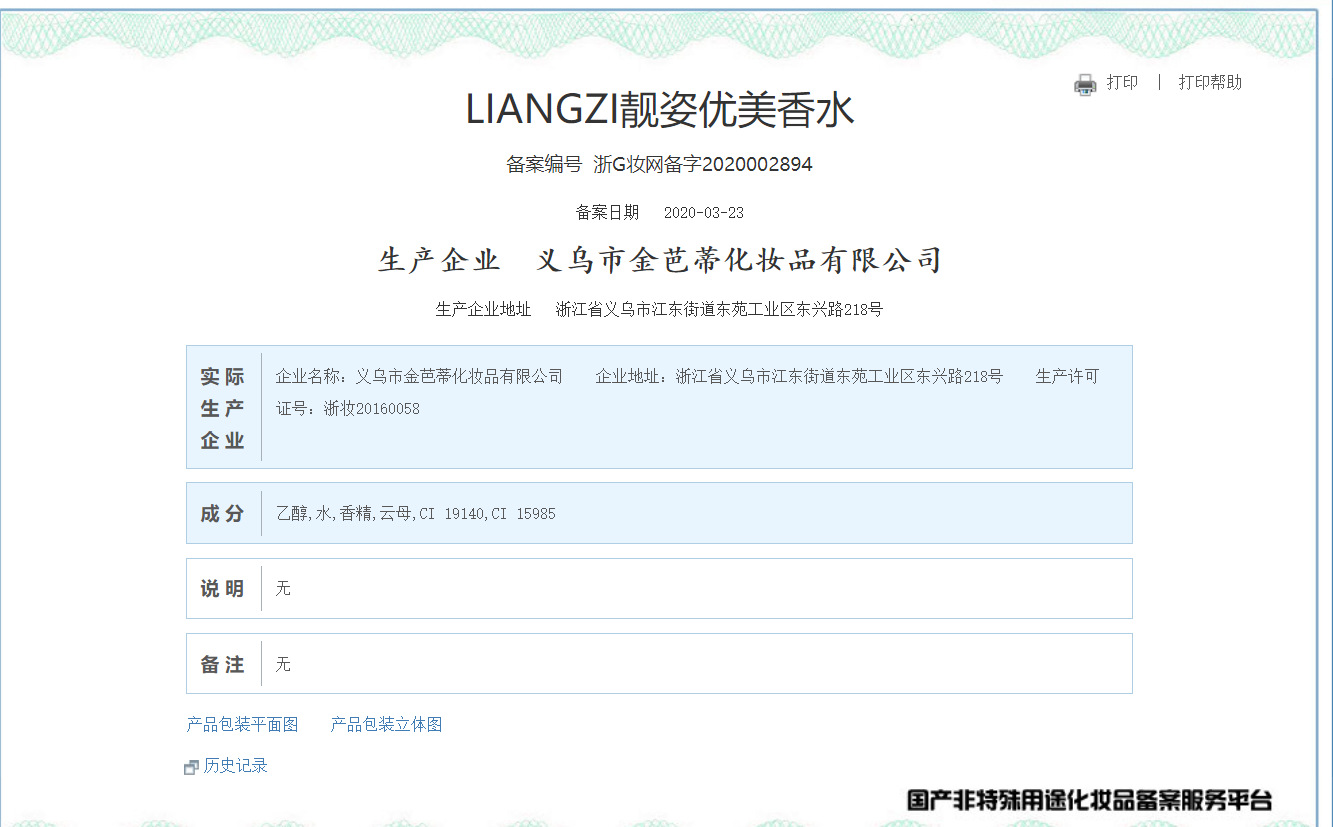Click 无 in the 说明 row
The height and width of the screenshot is (827, 1333).
[x=283, y=589]
